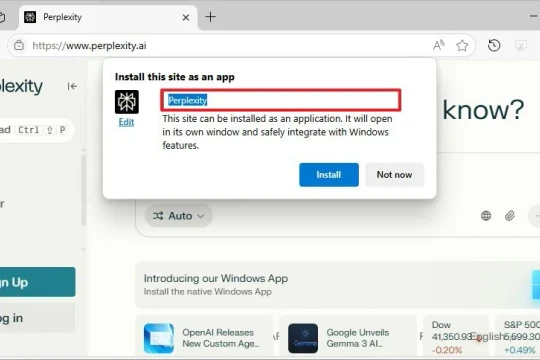
Task: Click the screenshot toolbar icon
Action: 521,45
